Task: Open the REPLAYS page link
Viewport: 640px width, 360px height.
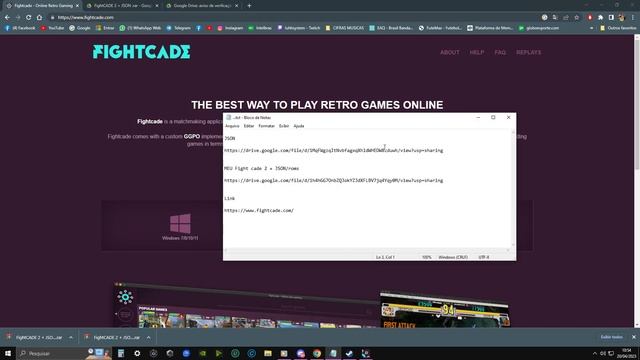Action: (529, 52)
